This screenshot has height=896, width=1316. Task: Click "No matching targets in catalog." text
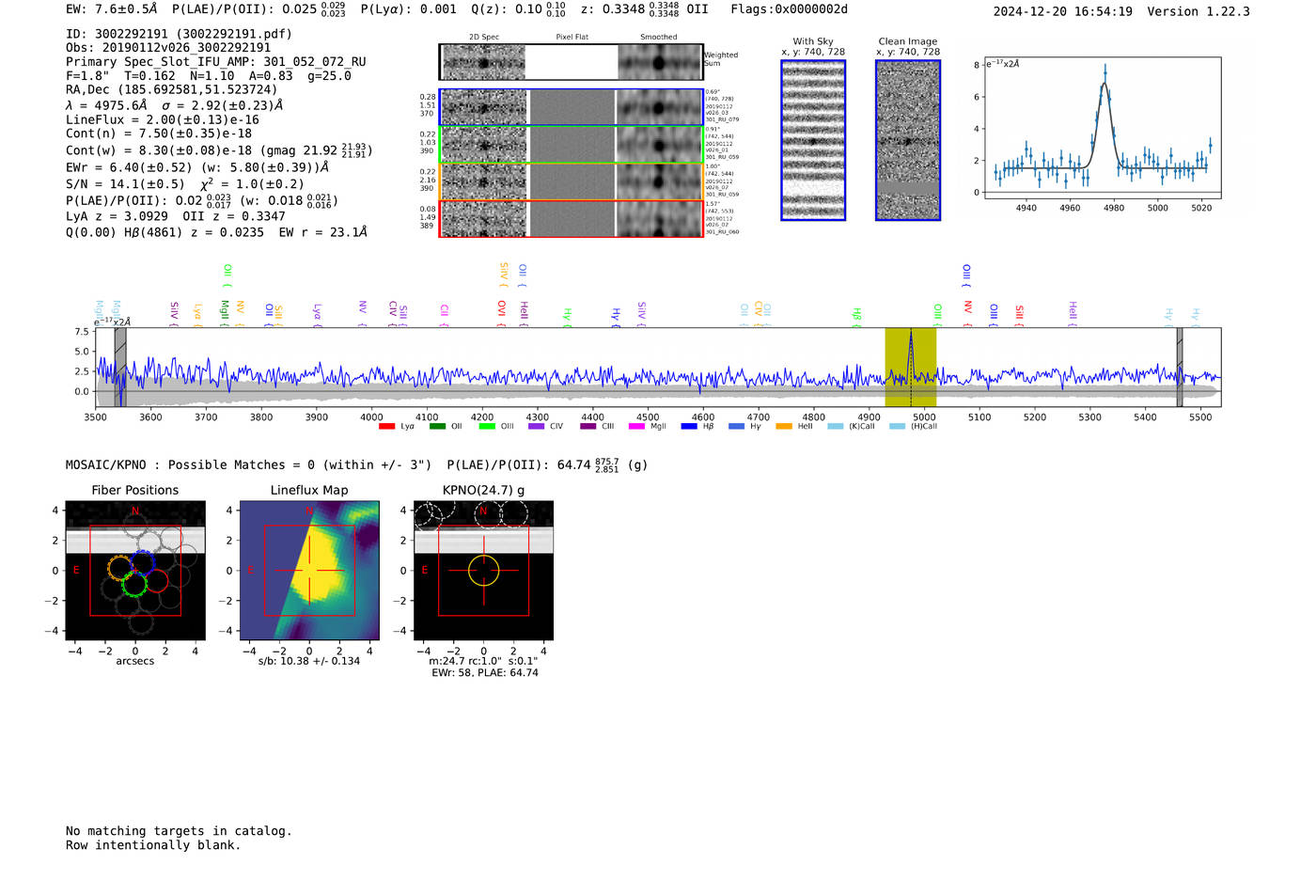click(x=179, y=831)
